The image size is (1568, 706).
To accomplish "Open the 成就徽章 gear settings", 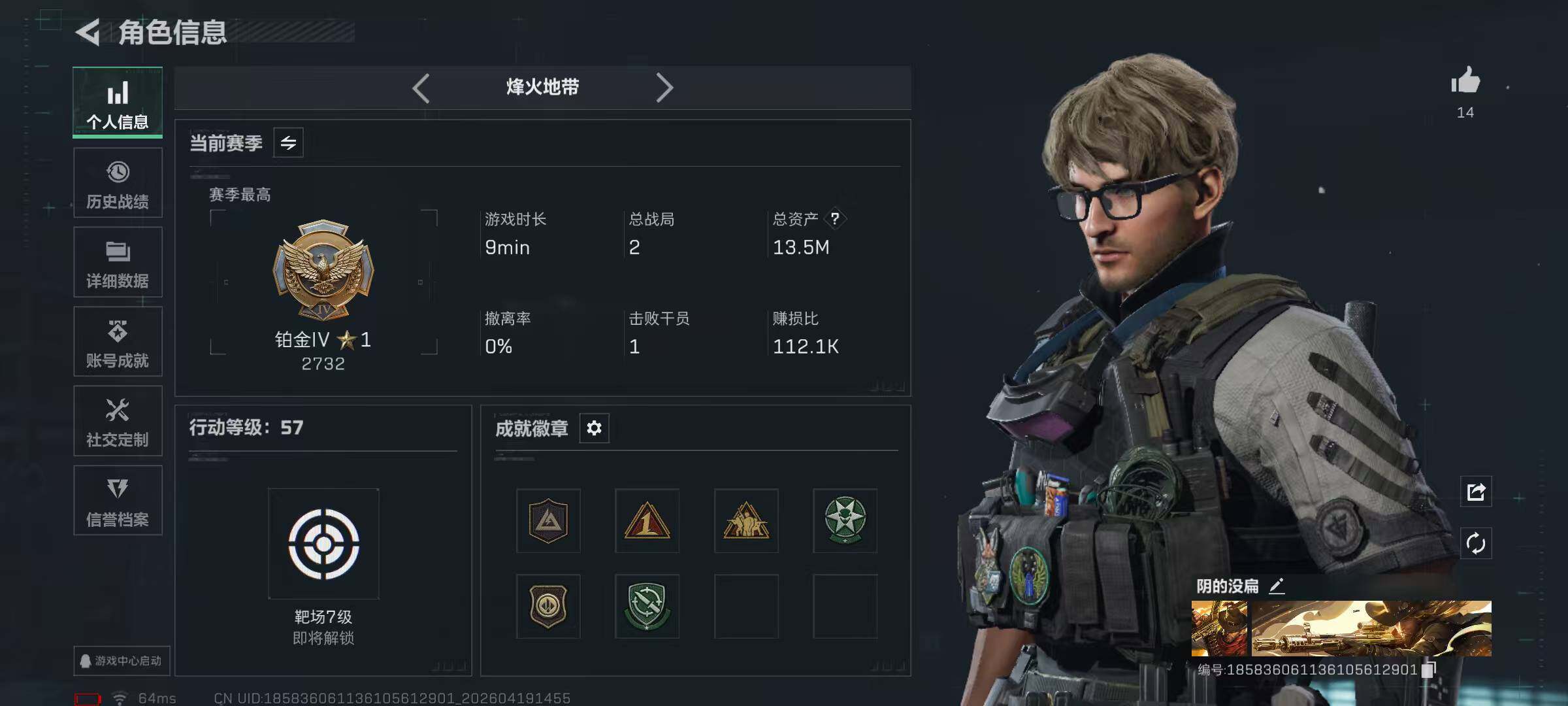I will point(594,428).
